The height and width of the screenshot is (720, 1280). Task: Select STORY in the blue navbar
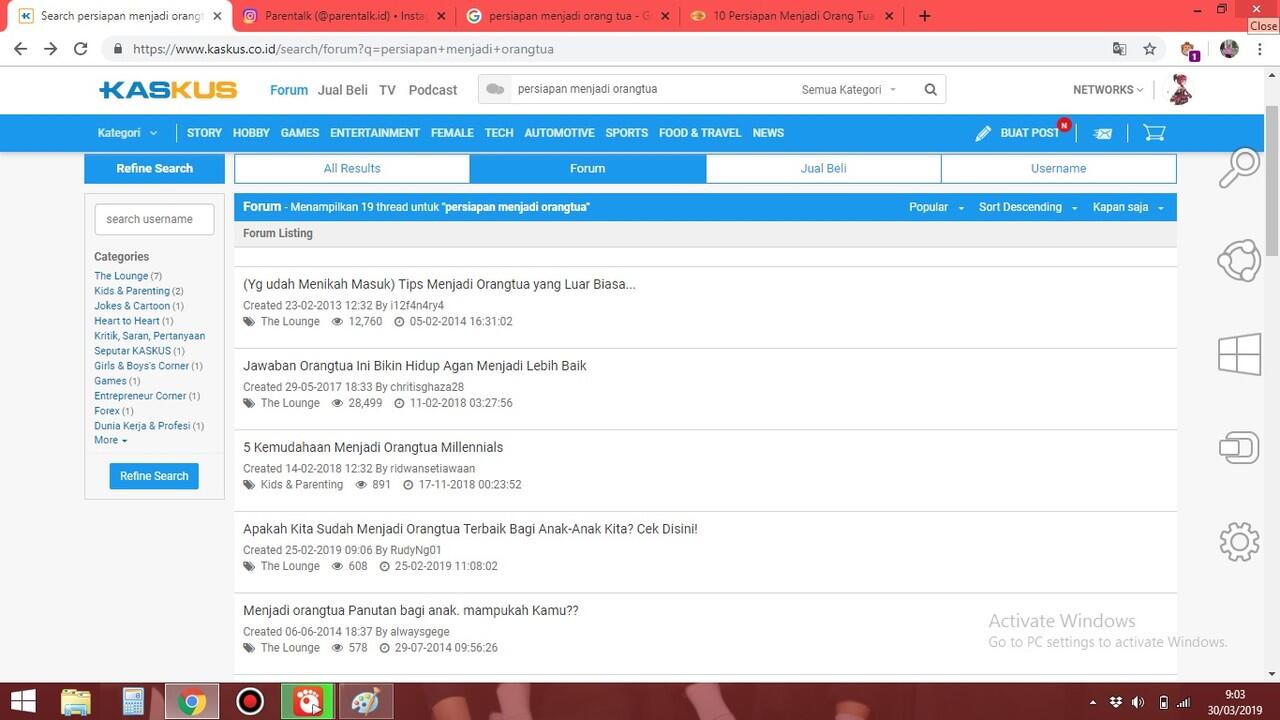[204, 133]
